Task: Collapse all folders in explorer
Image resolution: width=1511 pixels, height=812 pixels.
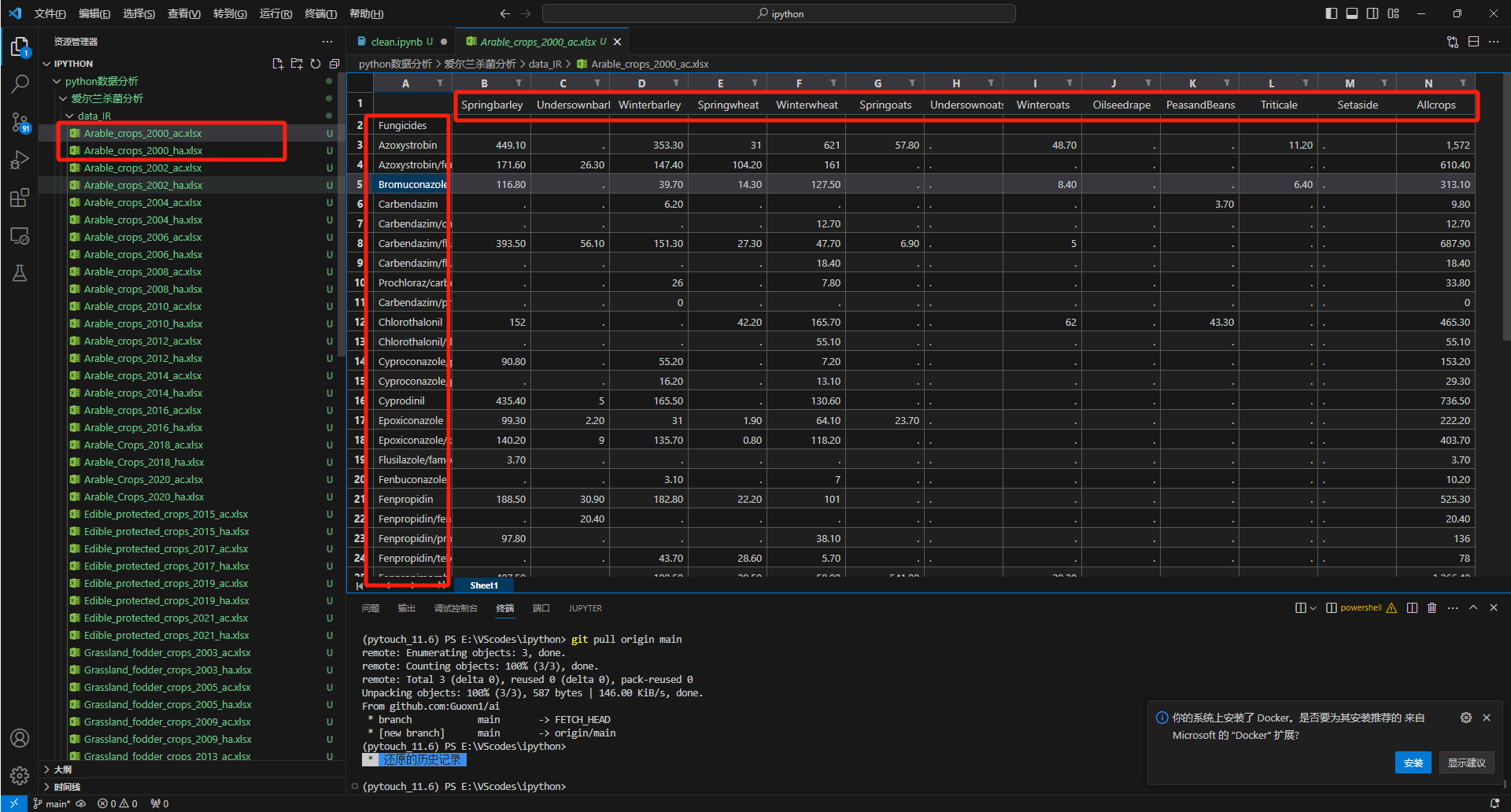Action: 334,64
